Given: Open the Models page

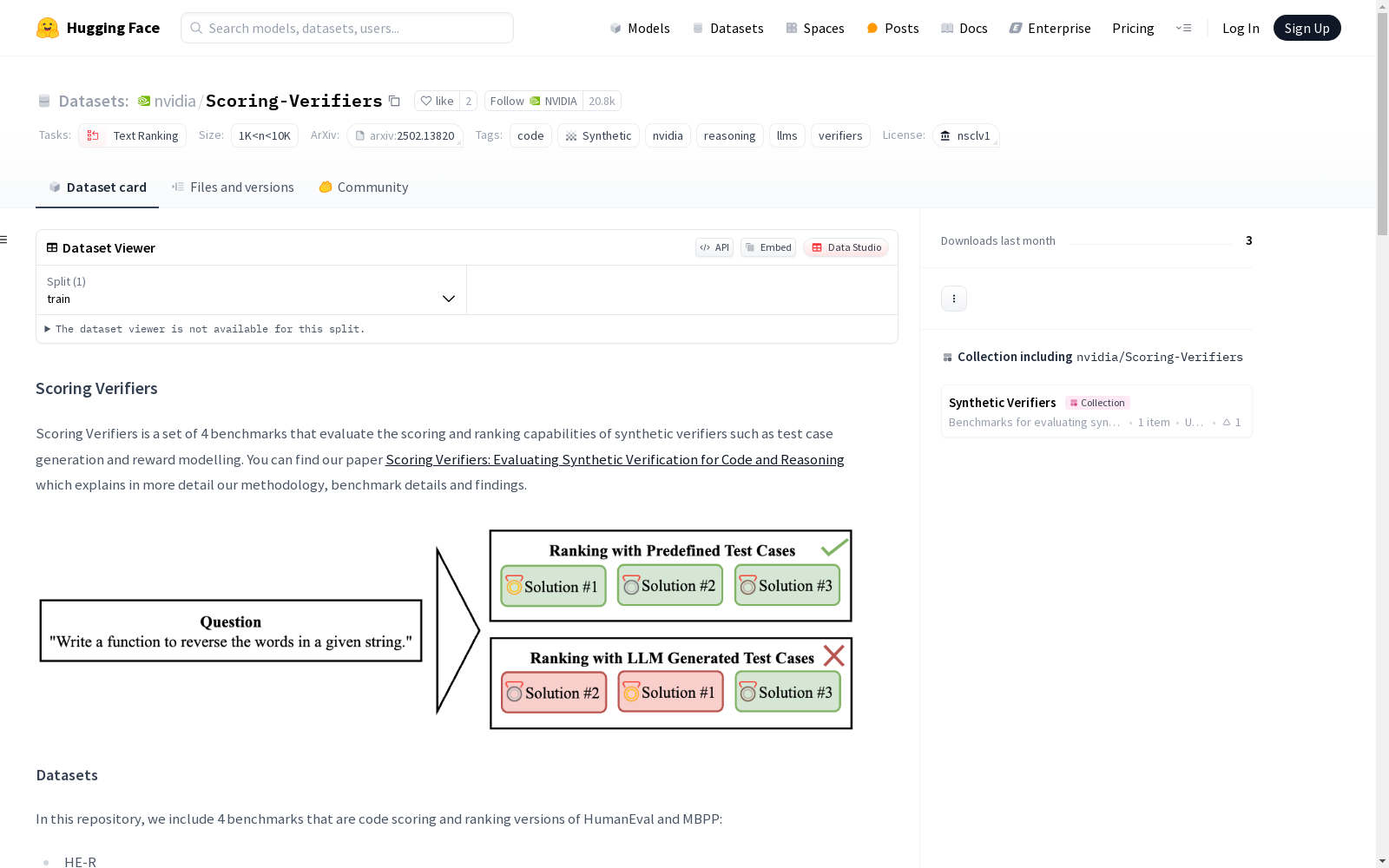Looking at the screenshot, I should pyautogui.click(x=640, y=28).
